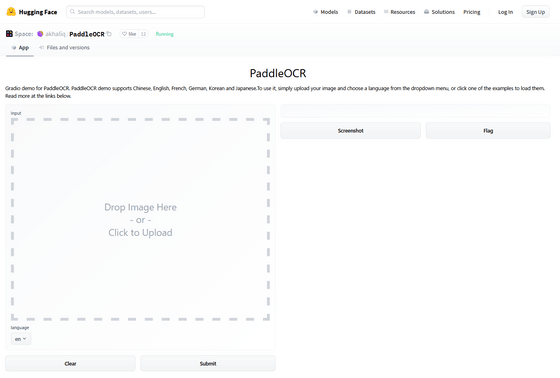Image resolution: width=560 pixels, height=378 pixels.
Task: Open the Datasets nav item
Action: click(361, 12)
